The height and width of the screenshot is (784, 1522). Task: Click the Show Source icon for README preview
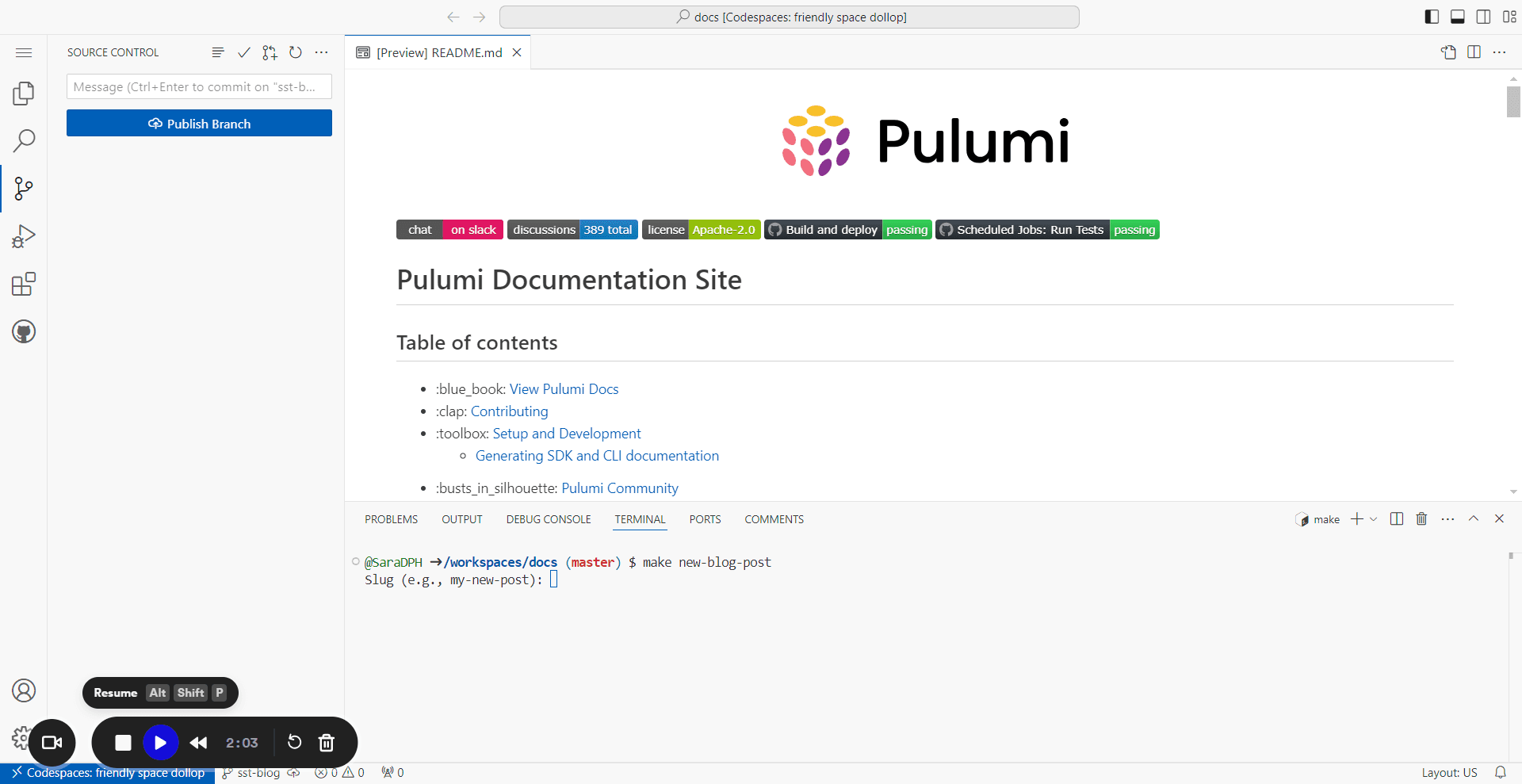click(1448, 52)
